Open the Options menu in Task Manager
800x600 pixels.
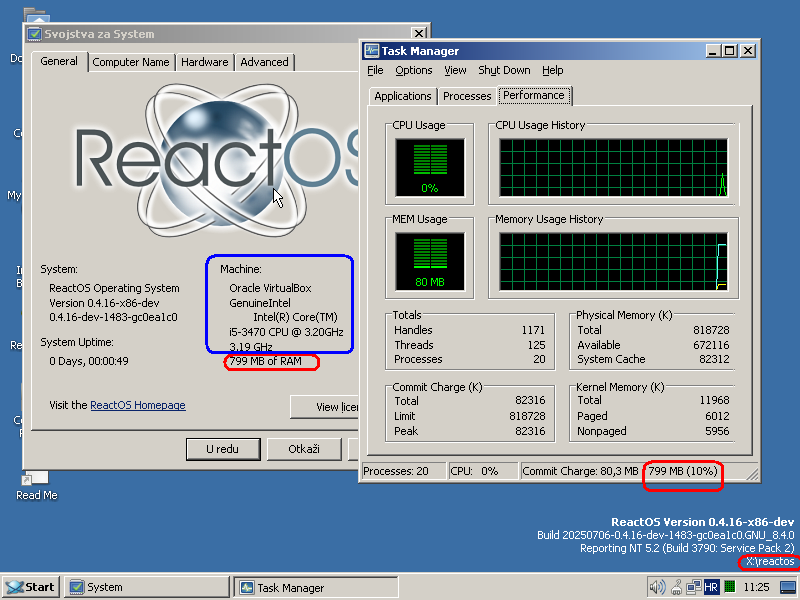414,70
